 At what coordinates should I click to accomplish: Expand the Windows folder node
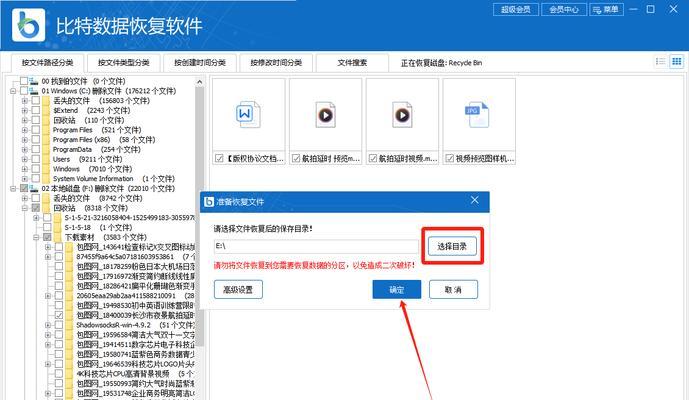click(x=25, y=169)
